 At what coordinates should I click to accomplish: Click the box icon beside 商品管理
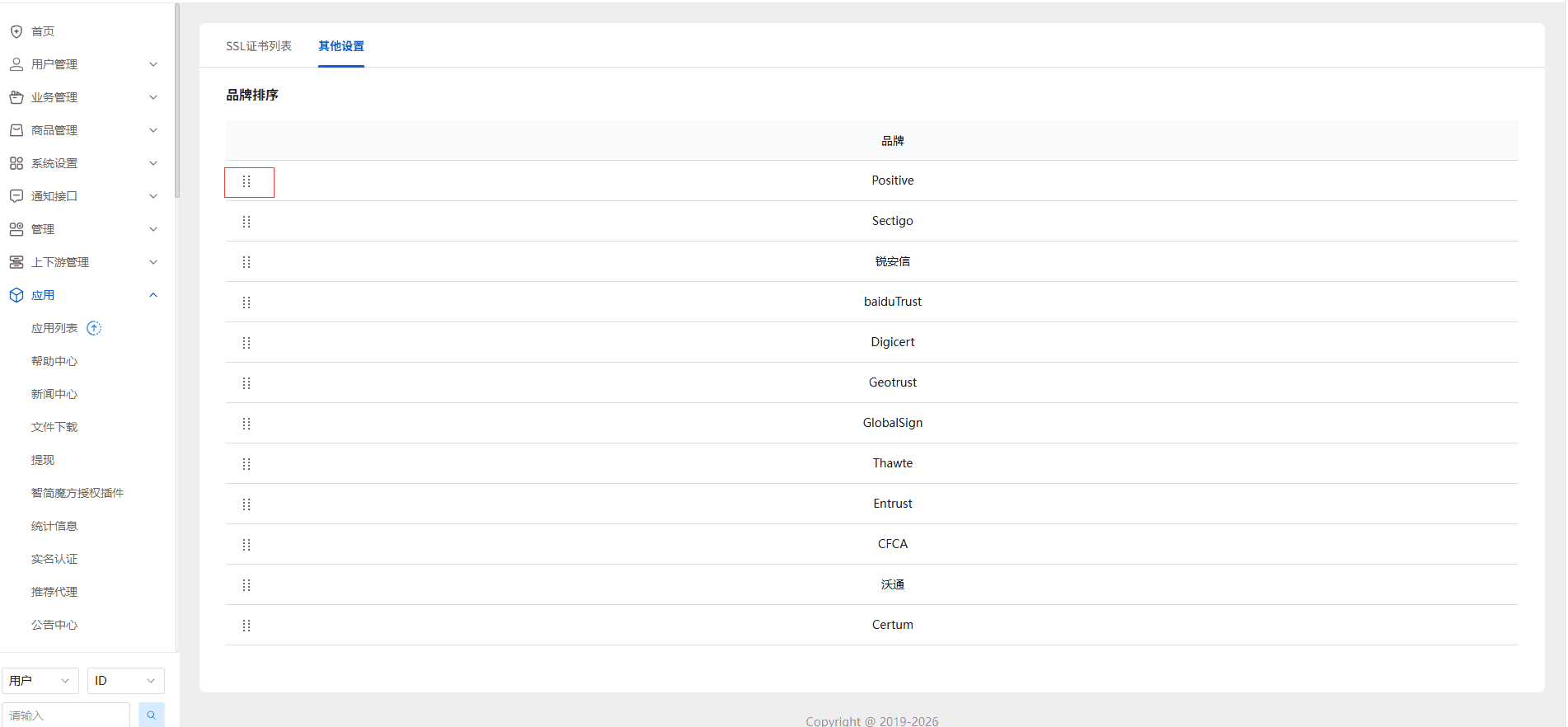coord(16,130)
